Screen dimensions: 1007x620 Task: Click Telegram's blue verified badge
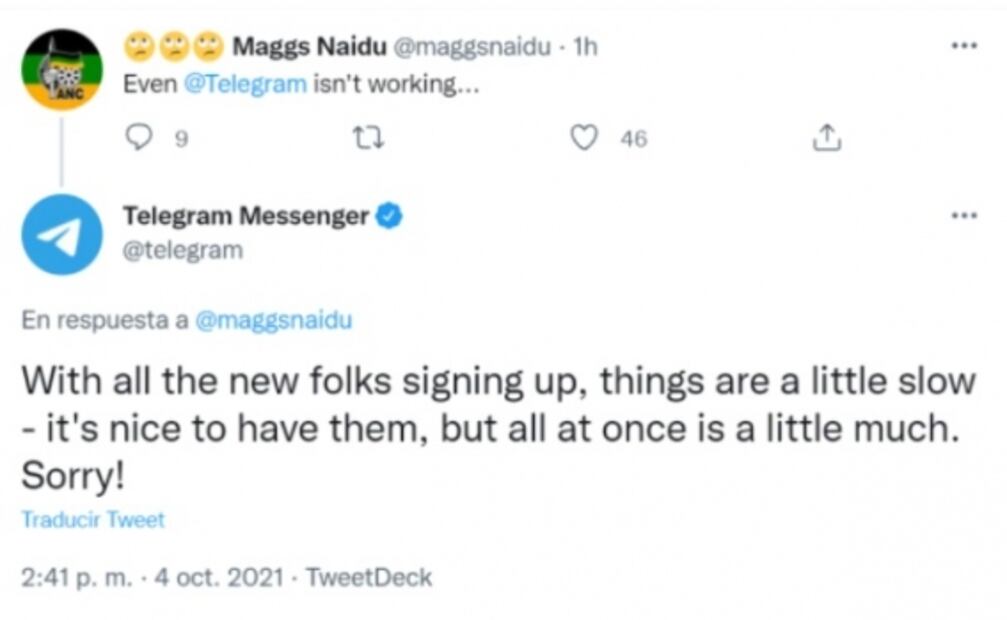390,215
